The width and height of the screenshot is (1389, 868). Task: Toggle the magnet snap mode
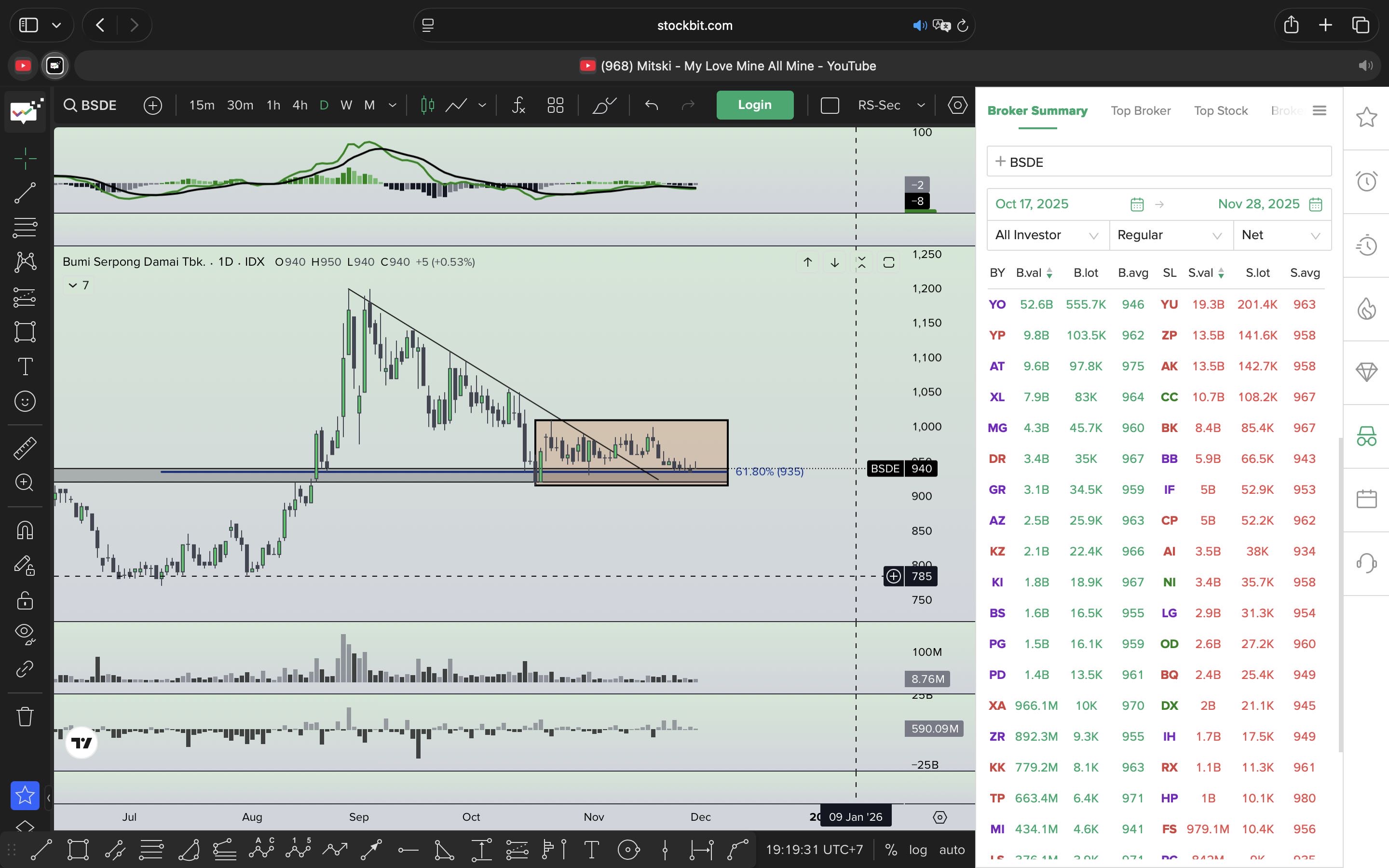25,529
